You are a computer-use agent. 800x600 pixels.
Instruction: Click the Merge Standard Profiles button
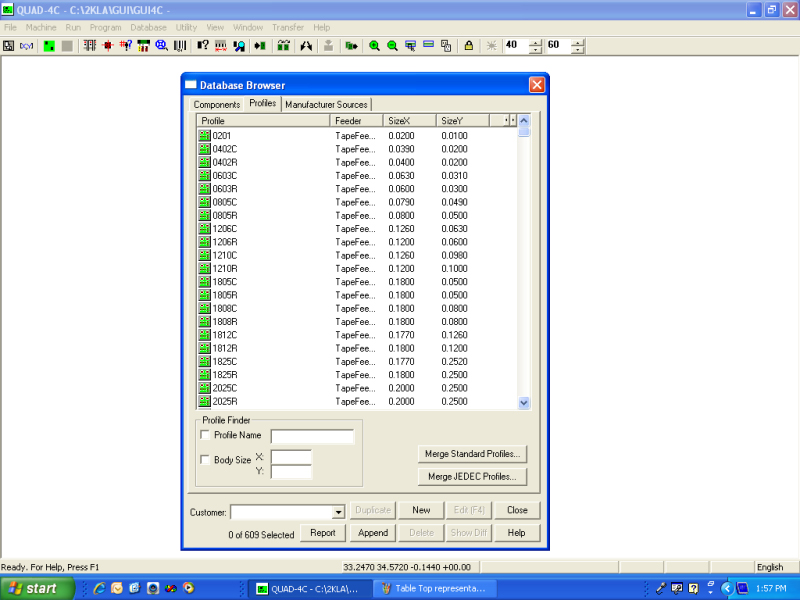click(472, 454)
